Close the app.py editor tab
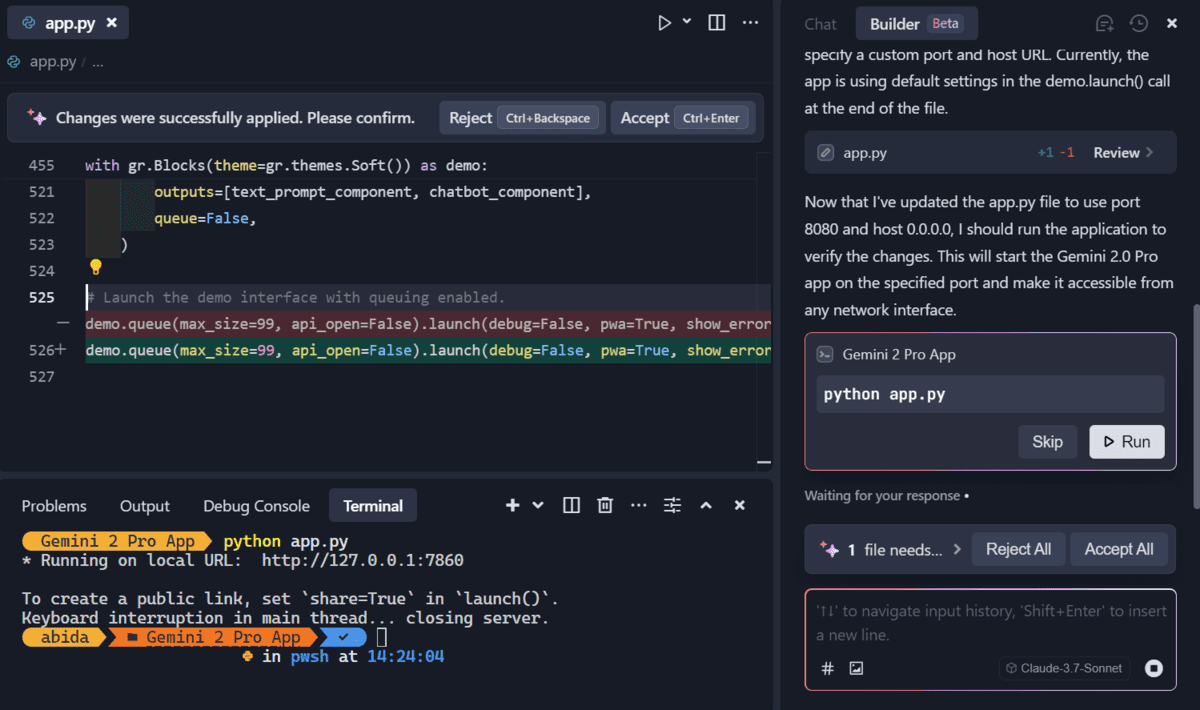Viewport: 1200px width, 710px height. pyautogui.click(x=111, y=22)
